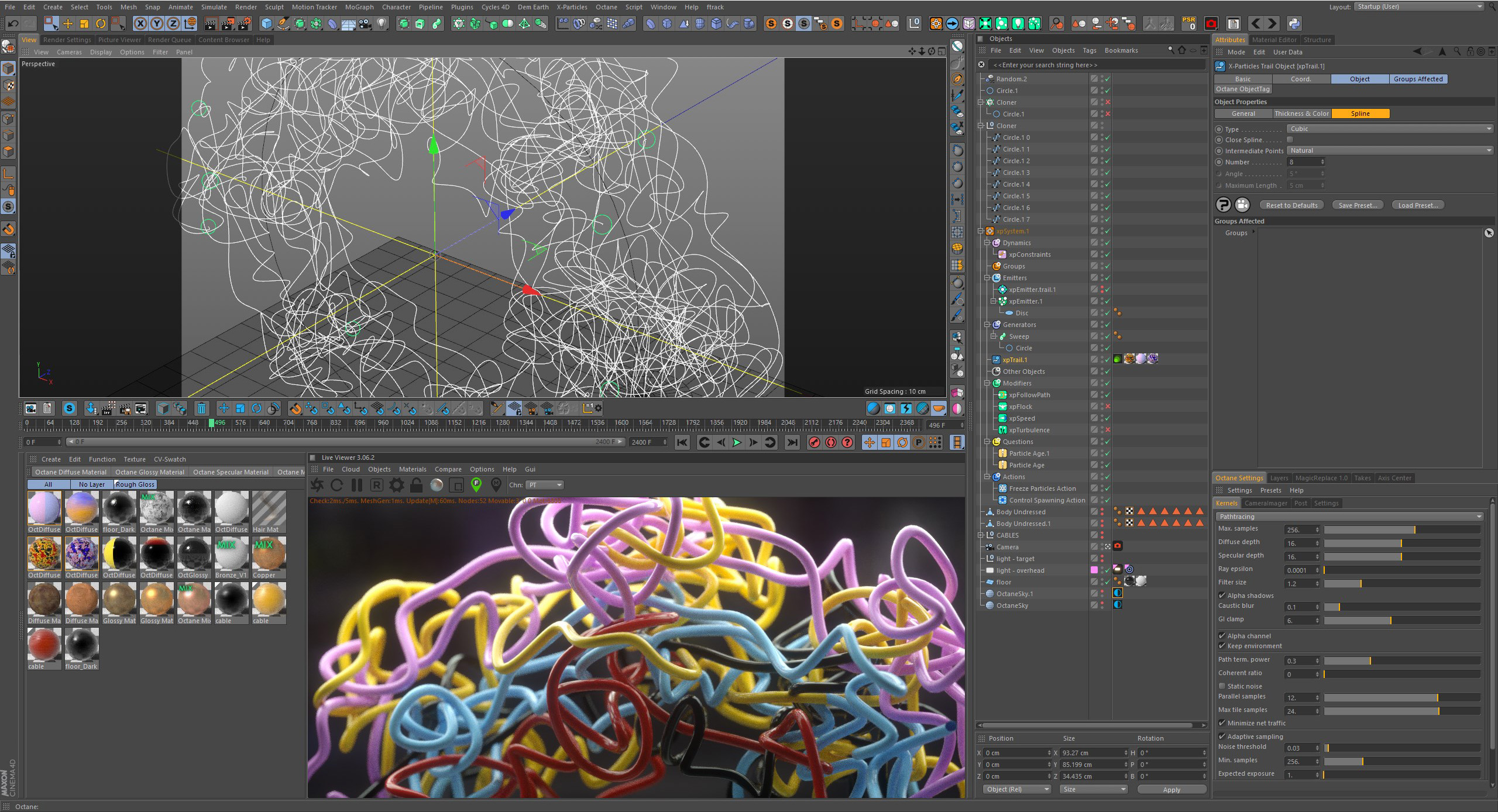
Task: Toggle Minimize net traffic checkbox
Action: pos(1222,723)
